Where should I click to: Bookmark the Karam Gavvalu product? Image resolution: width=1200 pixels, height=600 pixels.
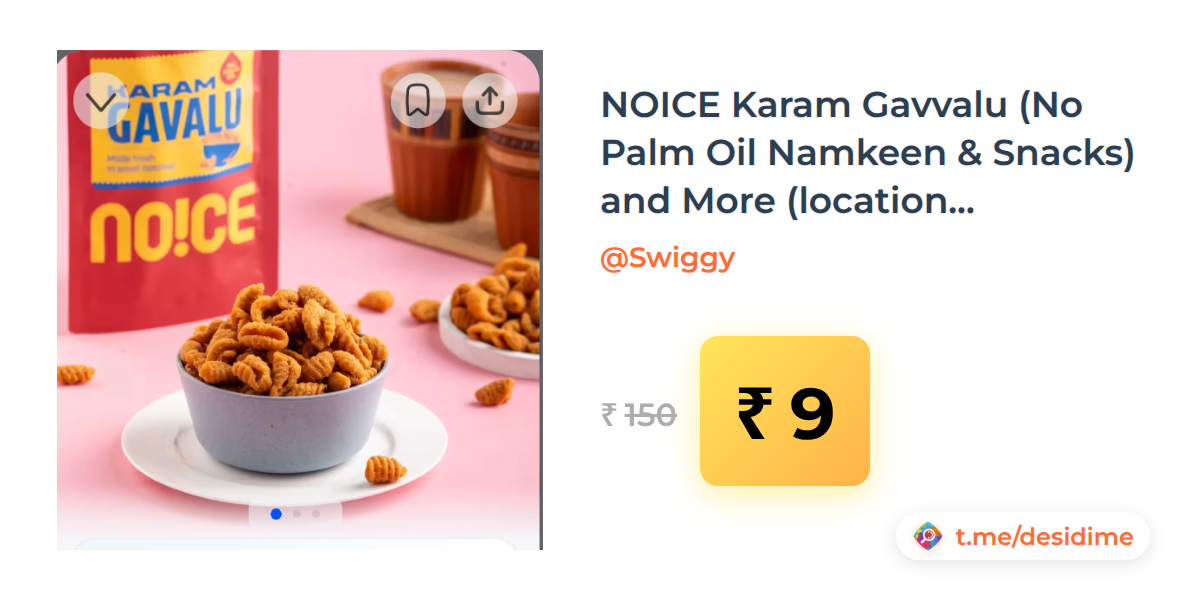417,101
